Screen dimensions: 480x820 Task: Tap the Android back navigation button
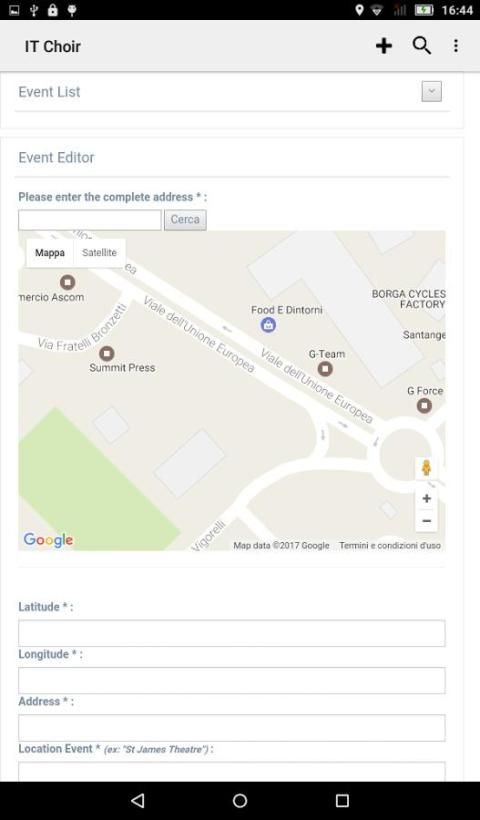click(x=138, y=801)
